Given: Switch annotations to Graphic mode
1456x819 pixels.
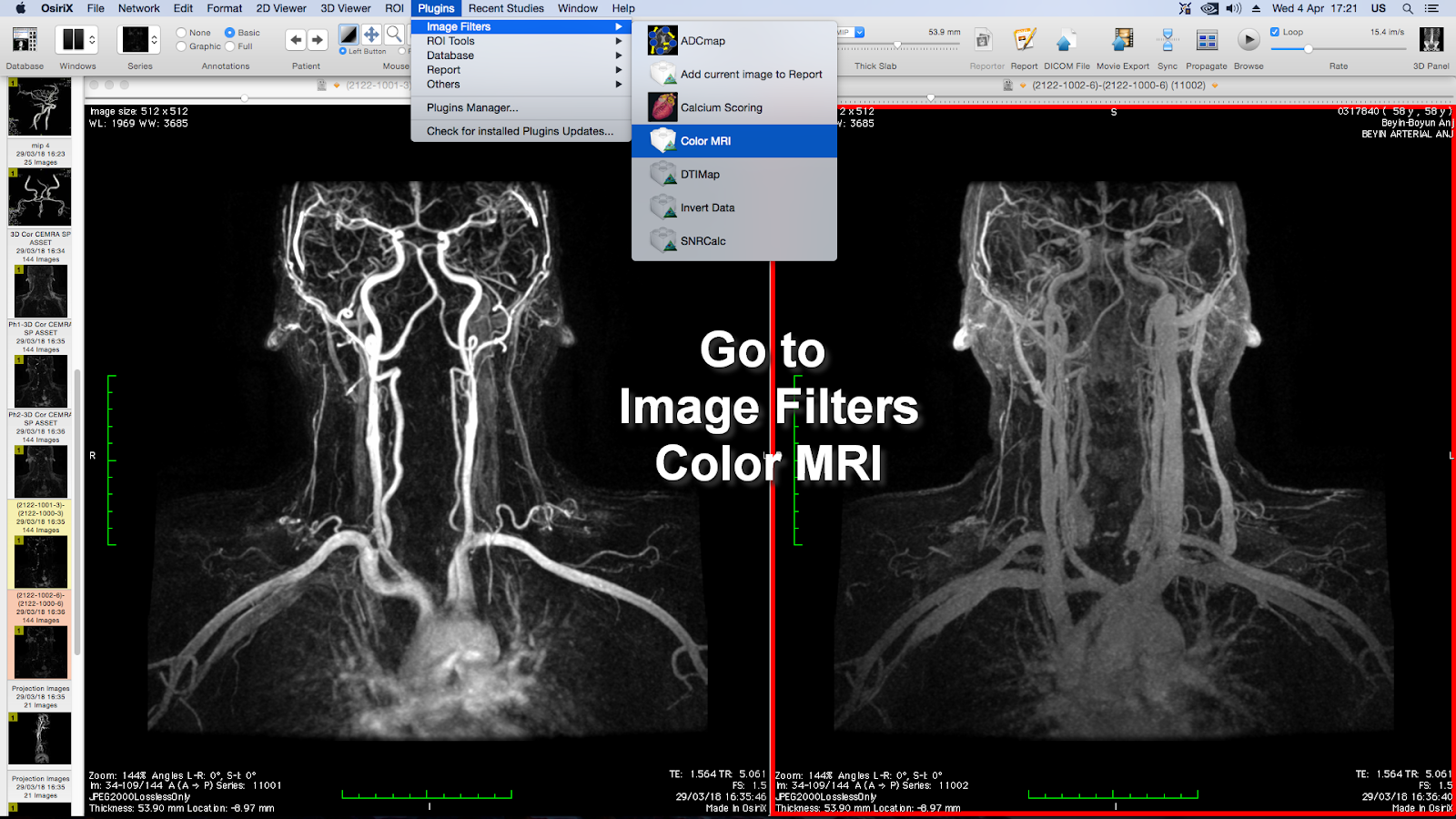Looking at the screenshot, I should [182, 45].
